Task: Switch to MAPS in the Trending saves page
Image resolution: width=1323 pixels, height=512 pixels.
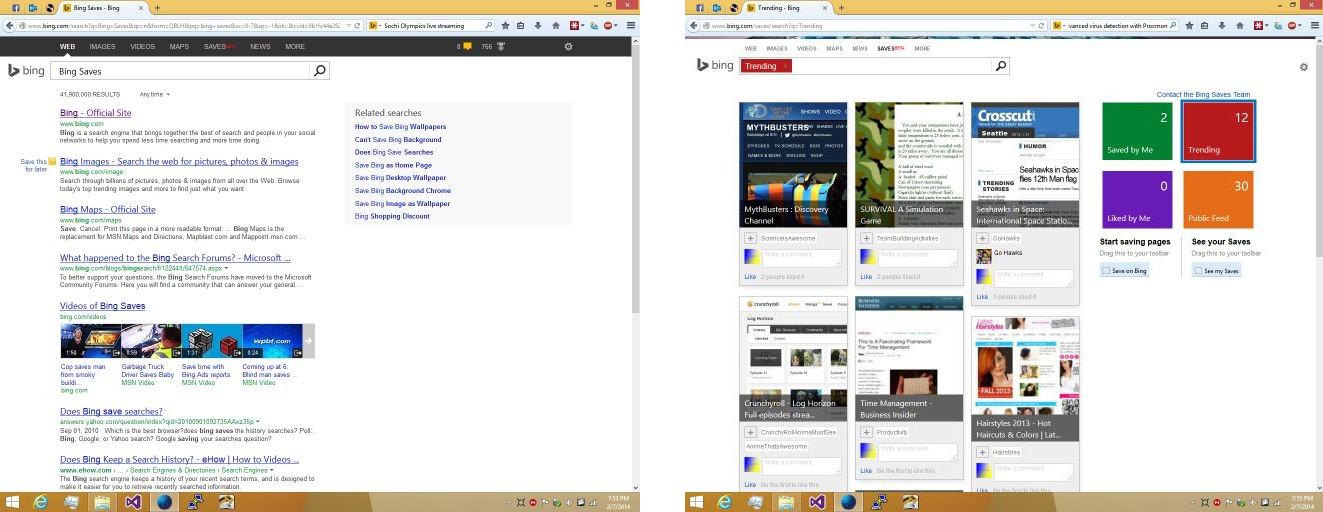Action: tap(834, 48)
